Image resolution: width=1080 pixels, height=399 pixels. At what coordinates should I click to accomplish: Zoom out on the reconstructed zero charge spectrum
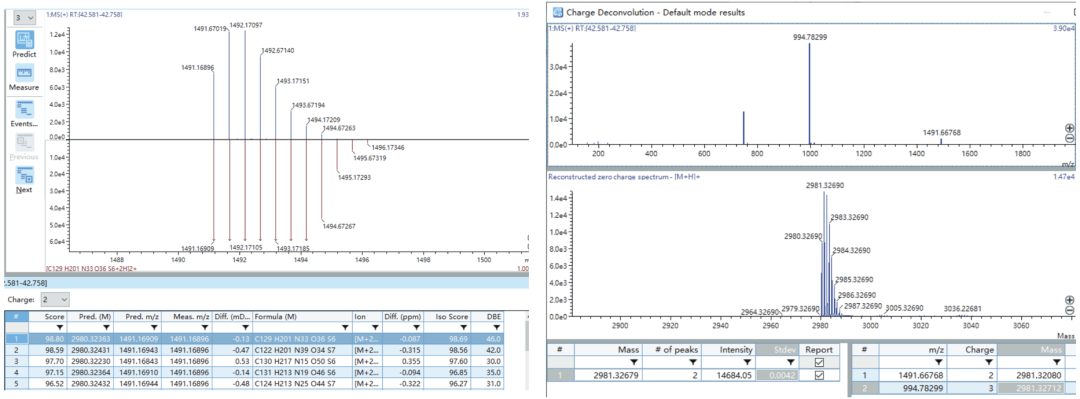(x=1070, y=311)
